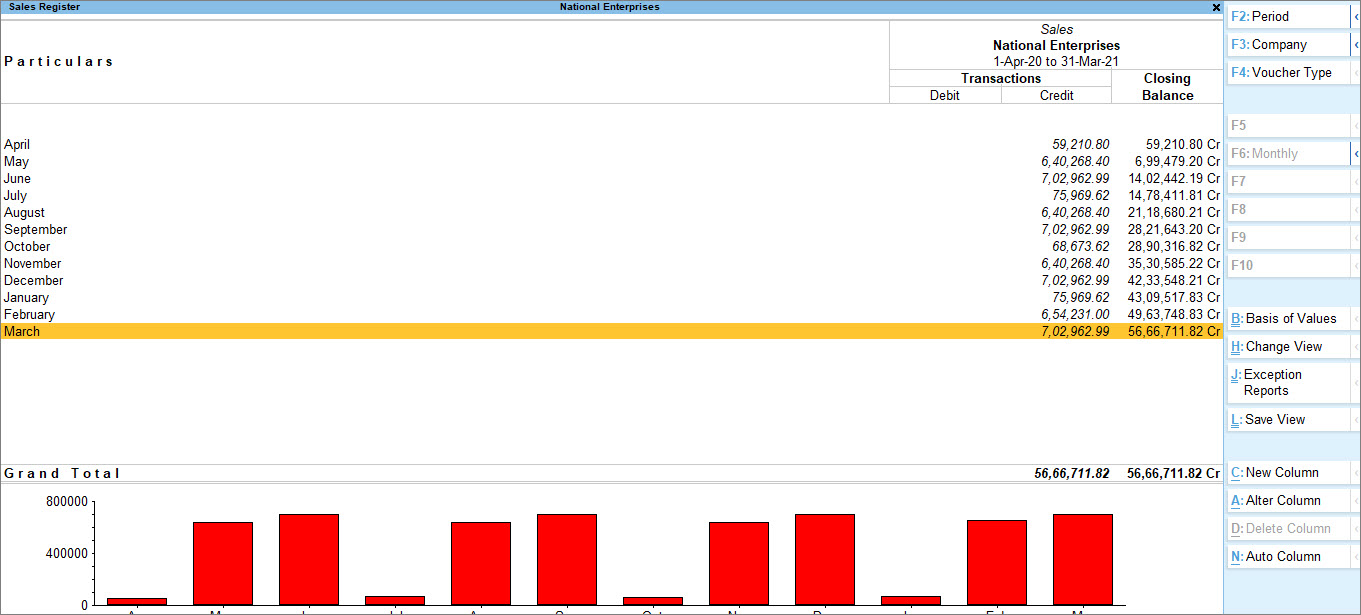Screen dimensions: 1361x615
Task: Click the Delete Column button
Action: coord(1288,529)
